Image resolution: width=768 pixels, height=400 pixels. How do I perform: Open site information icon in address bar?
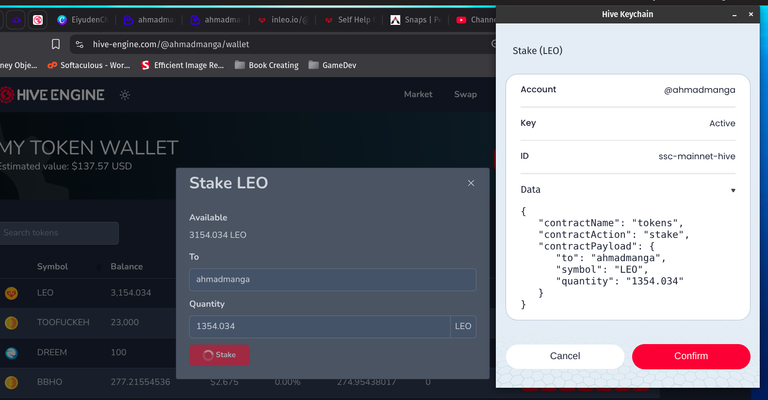[x=79, y=45]
